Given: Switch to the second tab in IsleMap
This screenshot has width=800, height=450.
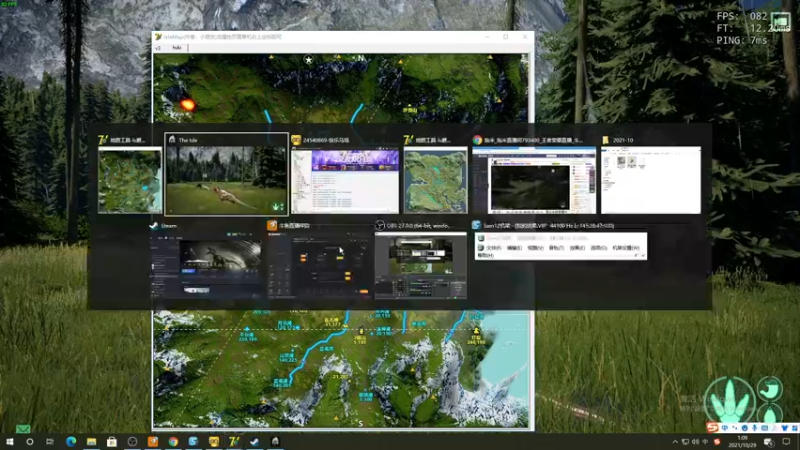Looking at the screenshot, I should click(x=177, y=48).
